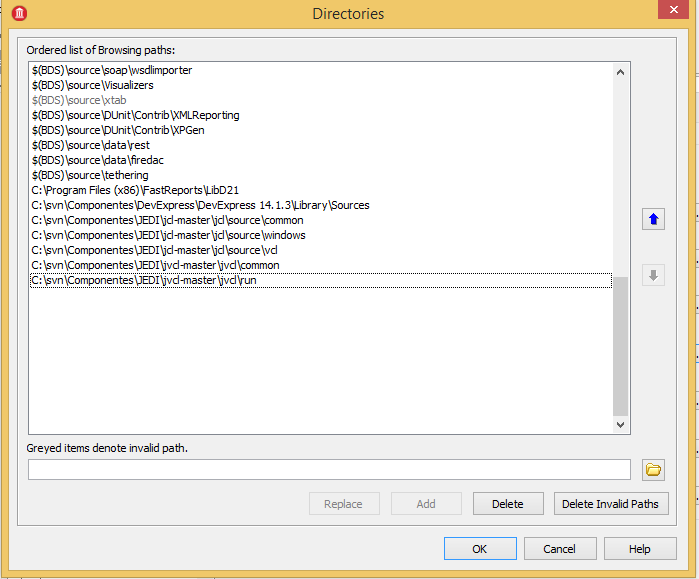Click the Add button

click(426, 504)
